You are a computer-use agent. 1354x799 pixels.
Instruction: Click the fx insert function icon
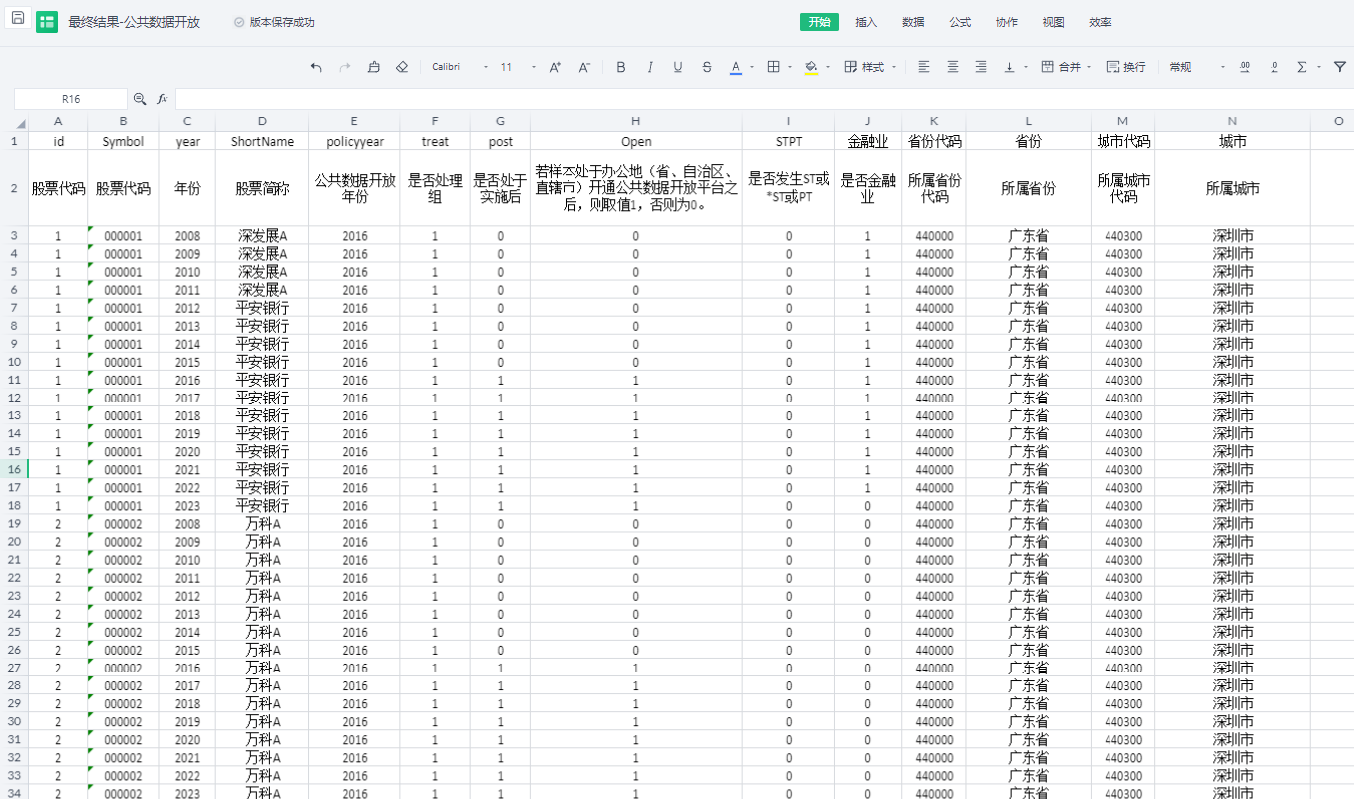tap(162, 99)
